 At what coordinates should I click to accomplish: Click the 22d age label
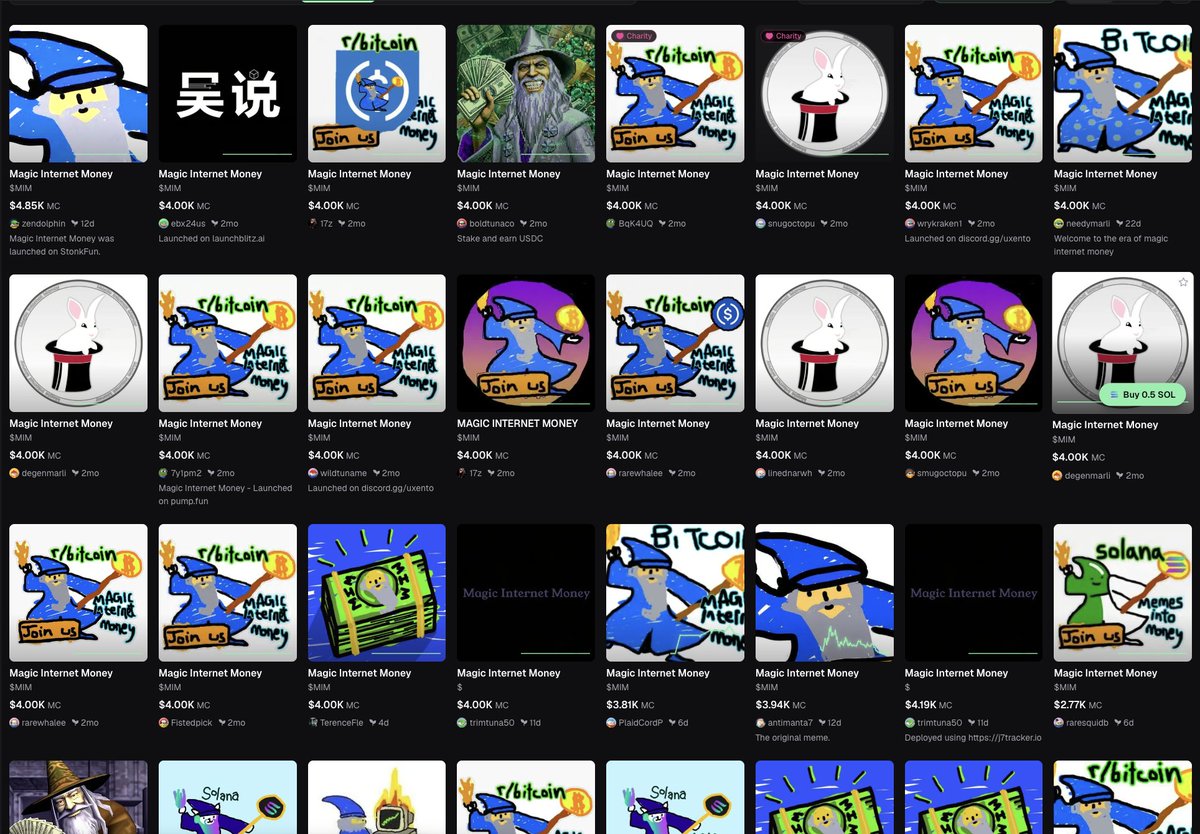pos(1134,224)
